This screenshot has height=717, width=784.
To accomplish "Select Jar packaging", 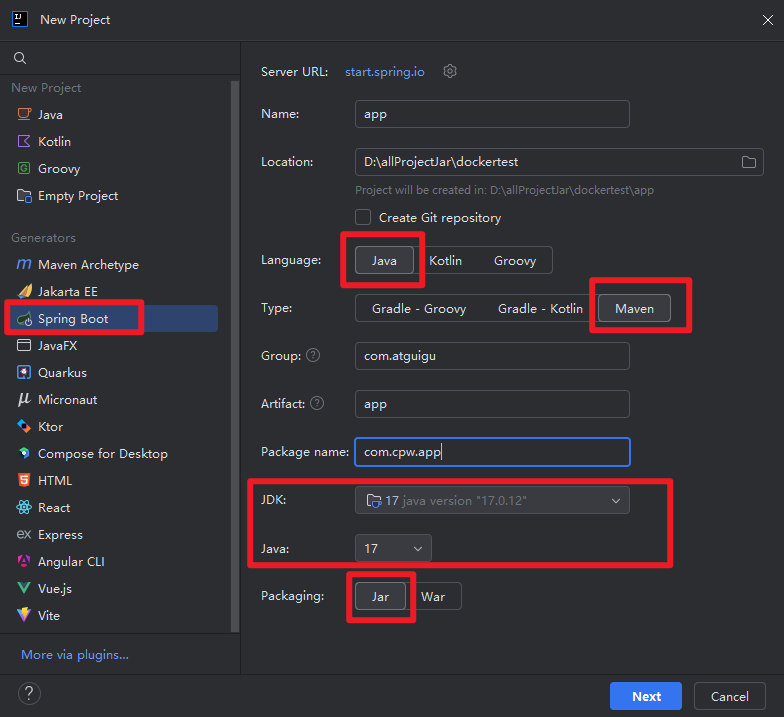I will coord(380,596).
